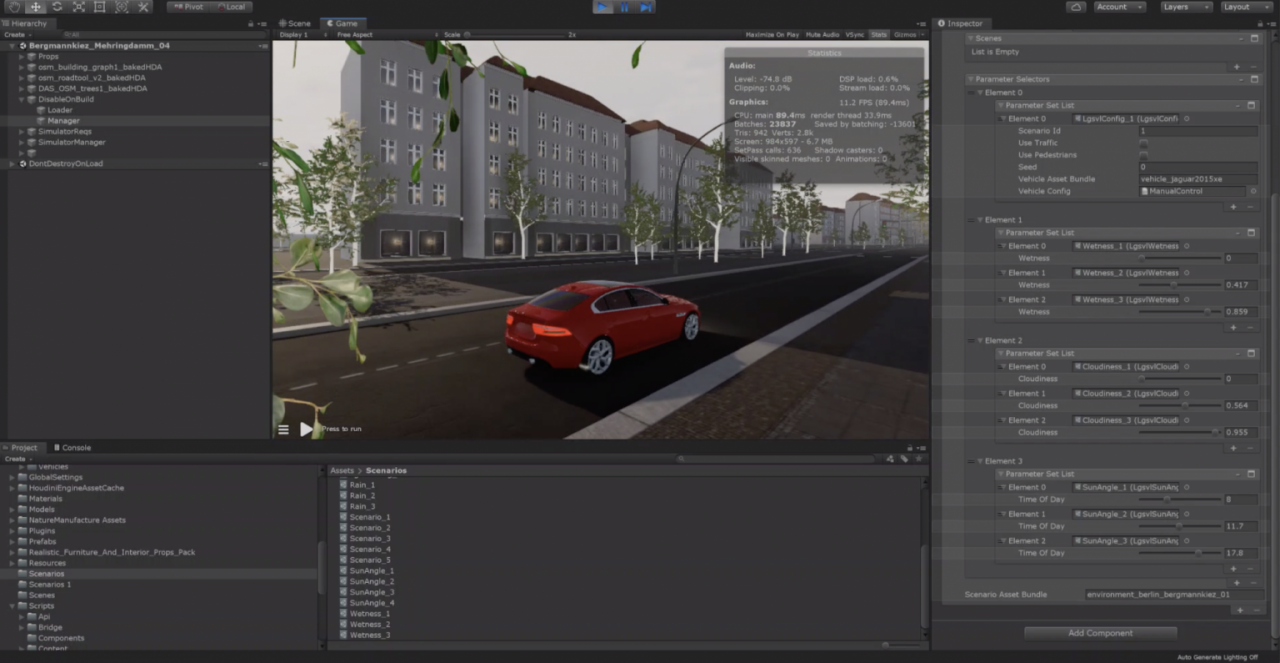Open the cloud services icon
Image resolution: width=1280 pixels, height=663 pixels.
coord(1076,7)
